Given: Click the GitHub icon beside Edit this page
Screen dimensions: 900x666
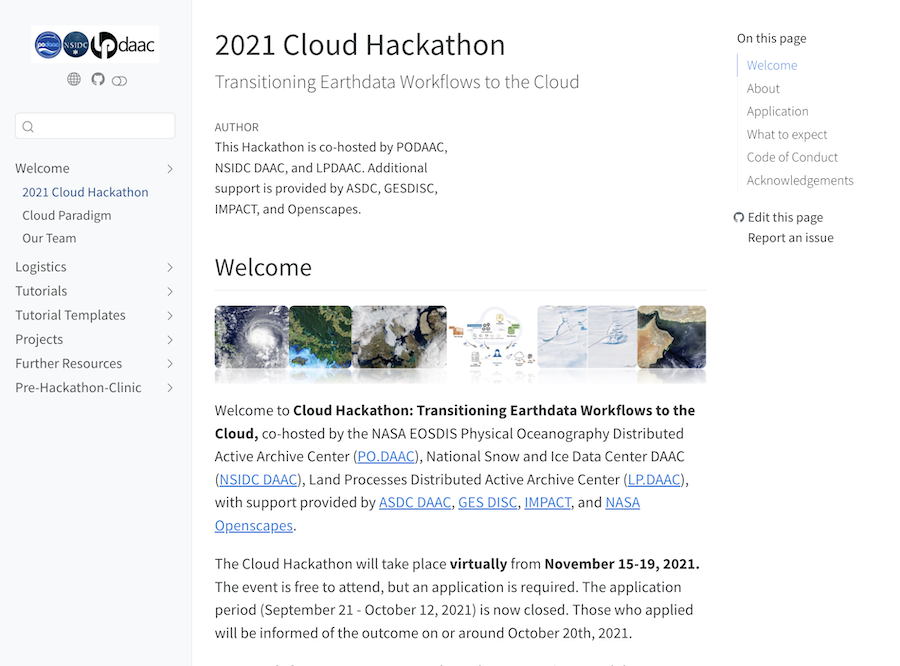Looking at the screenshot, I should click(739, 217).
